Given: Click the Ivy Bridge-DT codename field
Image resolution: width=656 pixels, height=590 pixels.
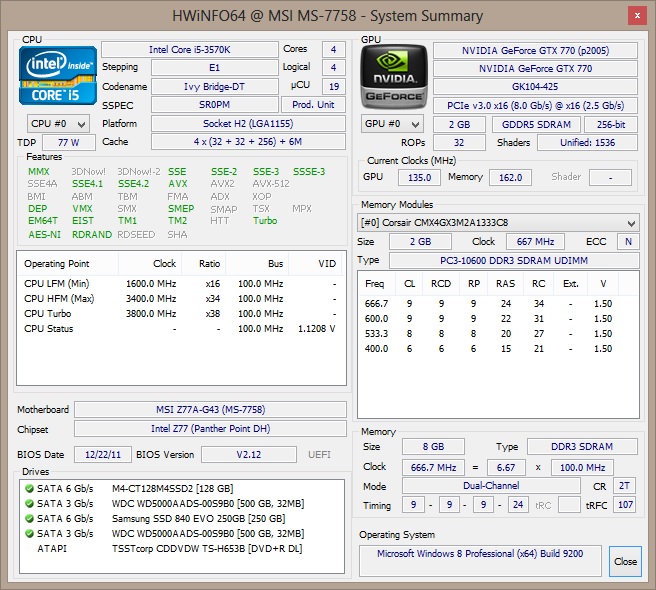Looking at the screenshot, I should [215, 87].
